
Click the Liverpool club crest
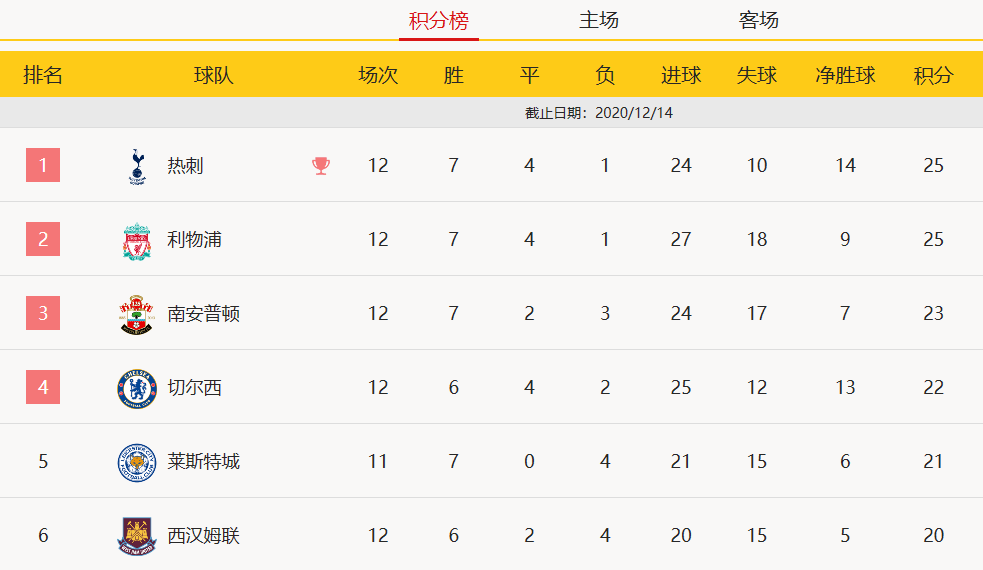[x=137, y=241]
